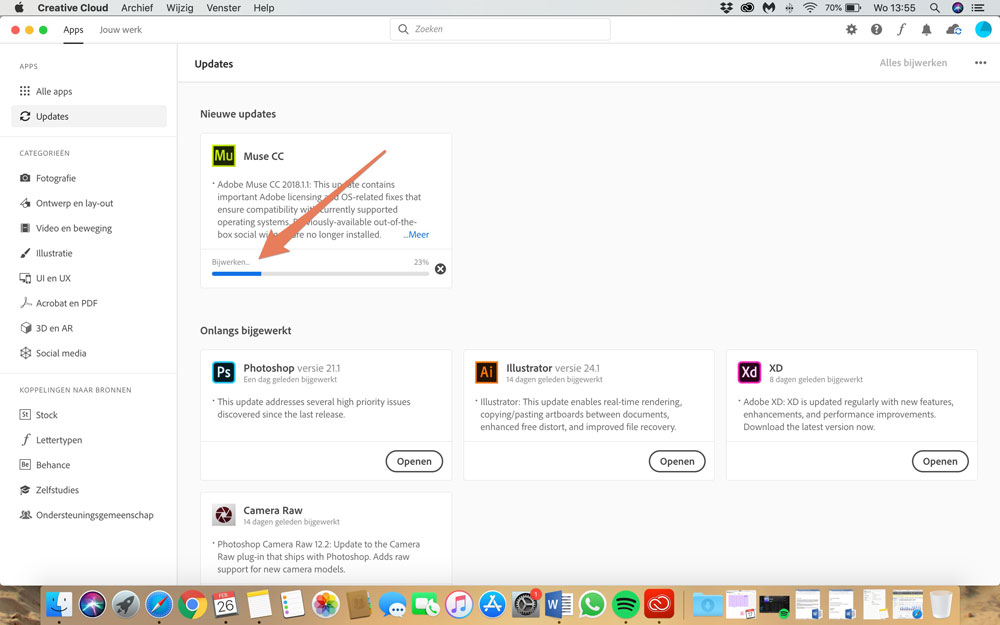This screenshot has width=1000, height=625.
Task: Click the Illustrator app icon
Action: point(487,372)
